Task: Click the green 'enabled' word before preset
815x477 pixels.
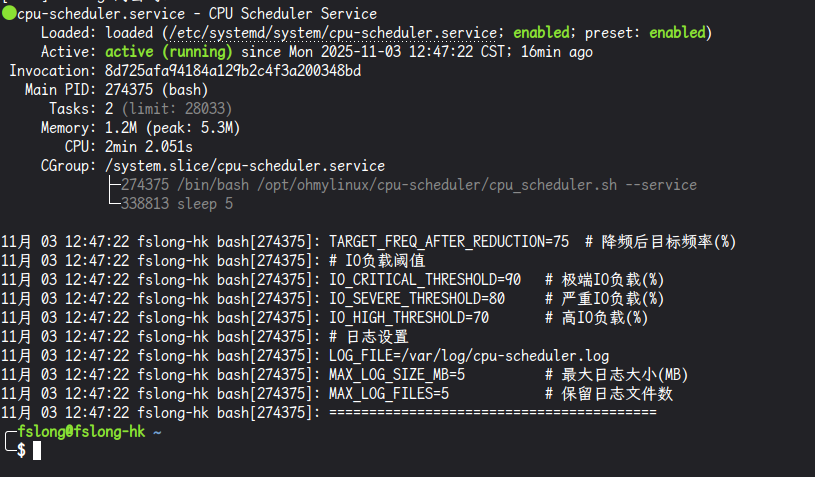Action: (x=541, y=33)
